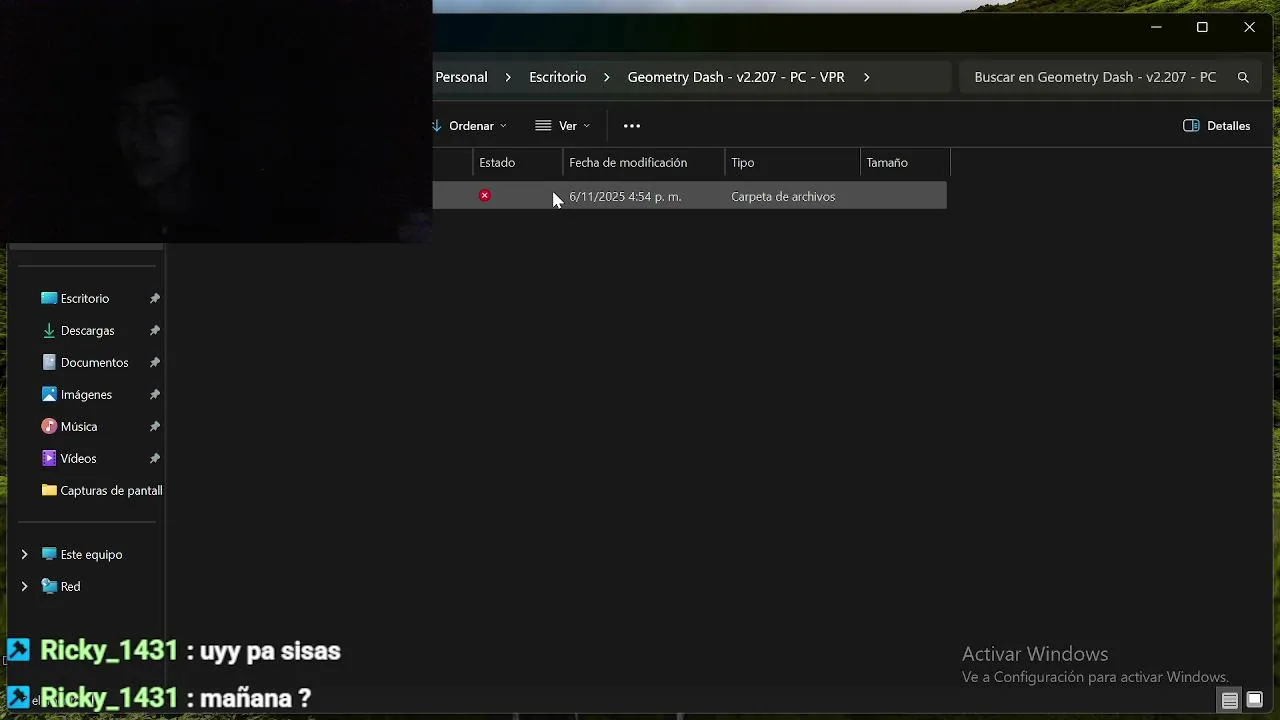Click the Capturas de pantalla folder icon
The height and width of the screenshot is (720, 1280).
click(x=49, y=490)
